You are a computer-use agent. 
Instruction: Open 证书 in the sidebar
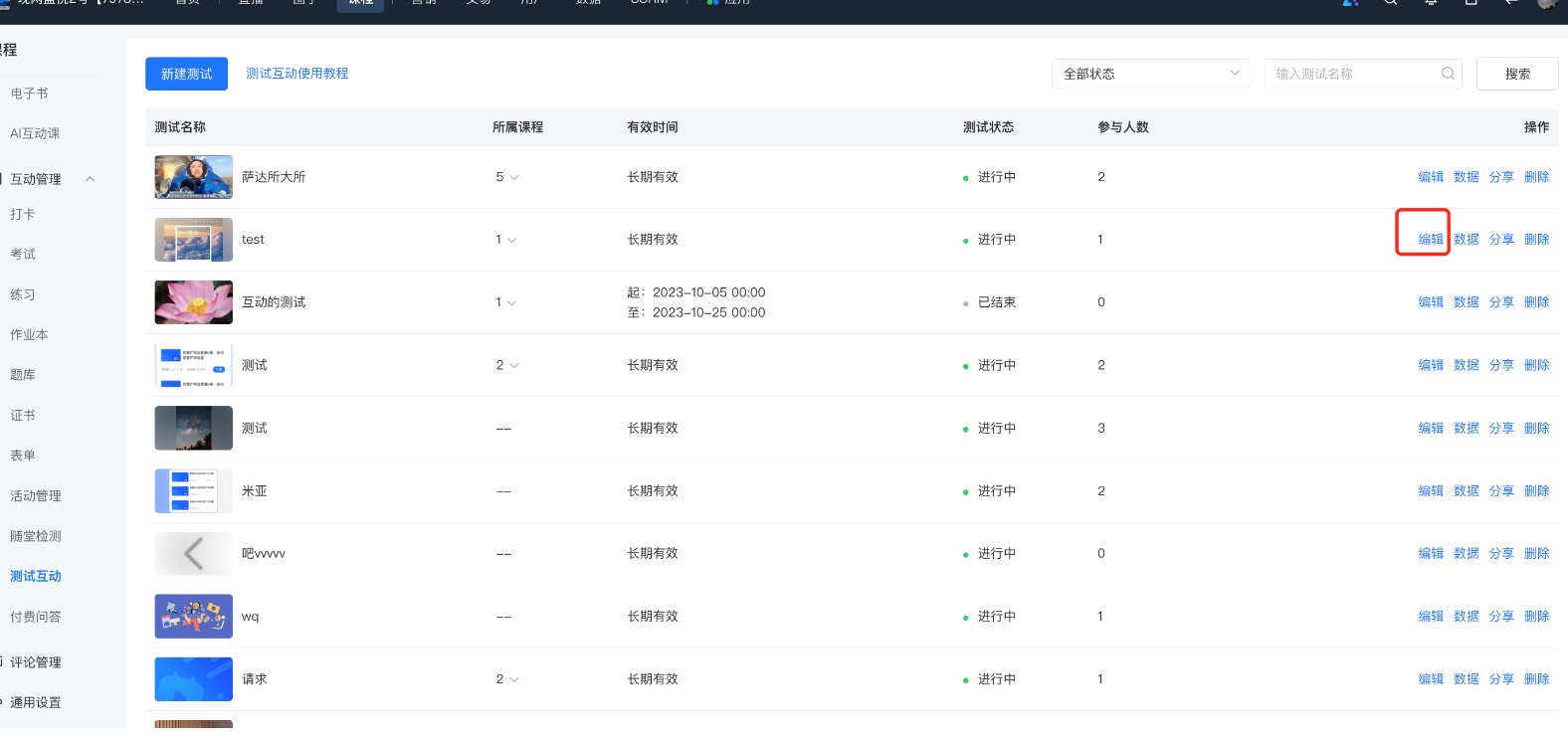[x=23, y=416]
